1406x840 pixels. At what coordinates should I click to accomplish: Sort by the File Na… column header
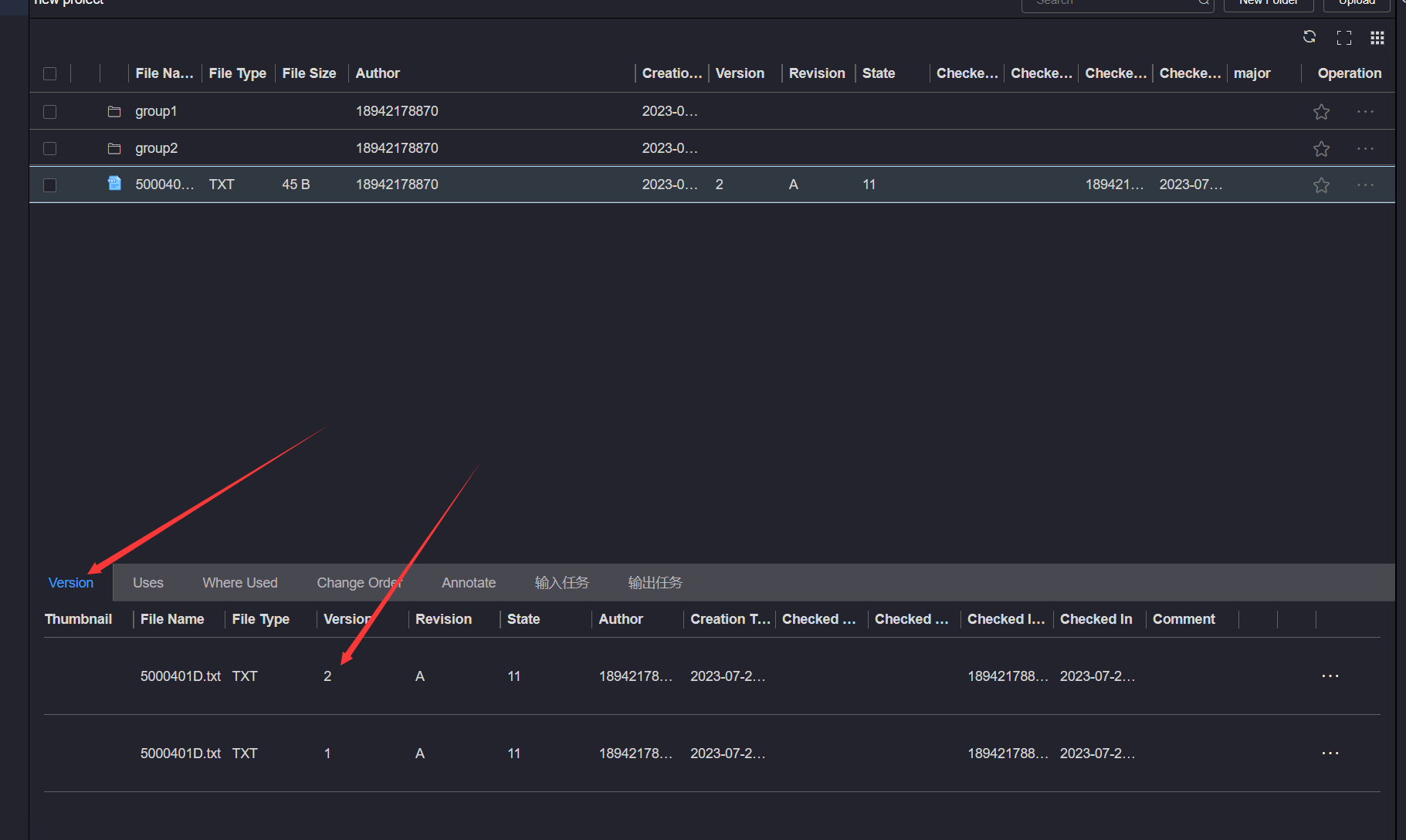164,73
